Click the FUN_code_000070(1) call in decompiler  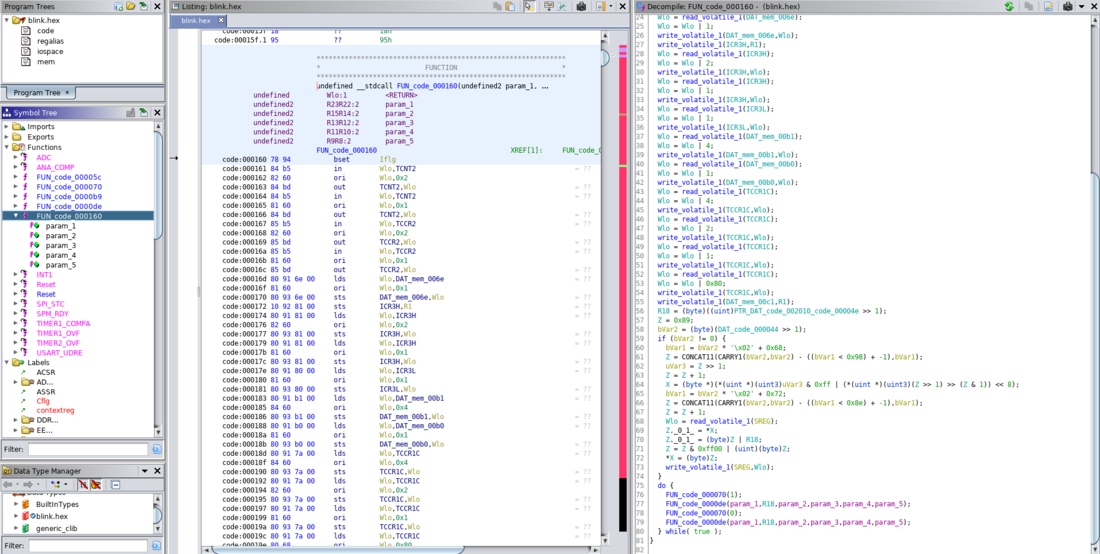coord(696,494)
